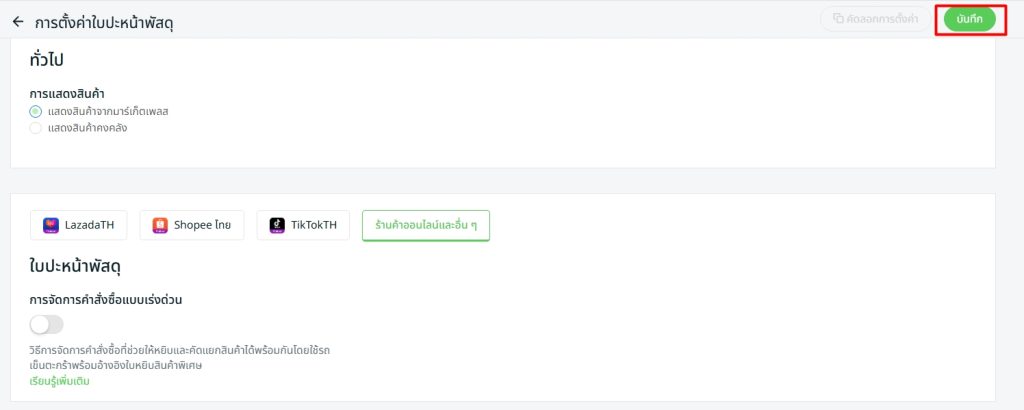Click the Lazada logo icon
The width and height of the screenshot is (1024, 410).
click(51, 226)
